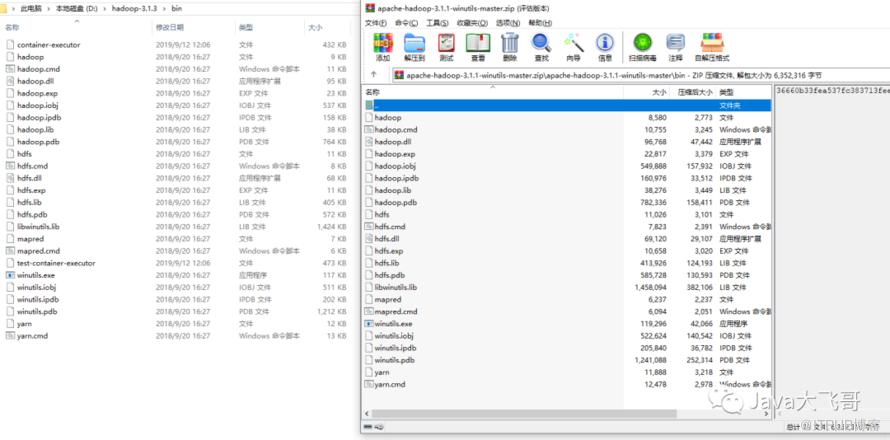Expand chevron after 此电脑 in Explorer path
890x440 pixels.
point(49,8)
